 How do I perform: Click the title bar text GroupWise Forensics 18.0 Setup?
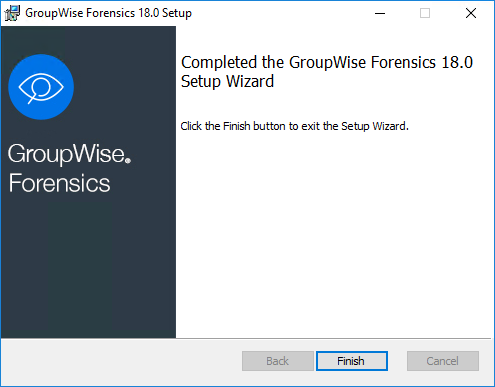[x=109, y=13]
